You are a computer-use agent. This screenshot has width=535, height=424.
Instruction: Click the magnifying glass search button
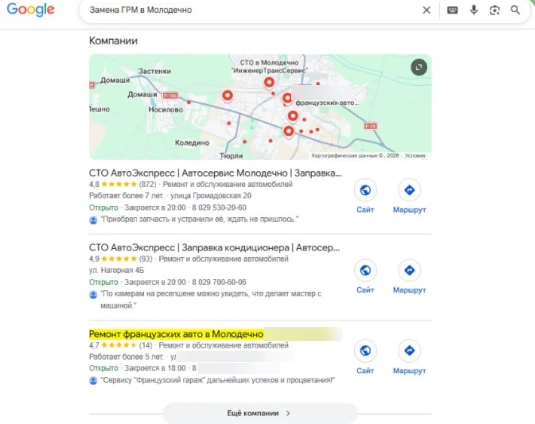[x=515, y=10]
